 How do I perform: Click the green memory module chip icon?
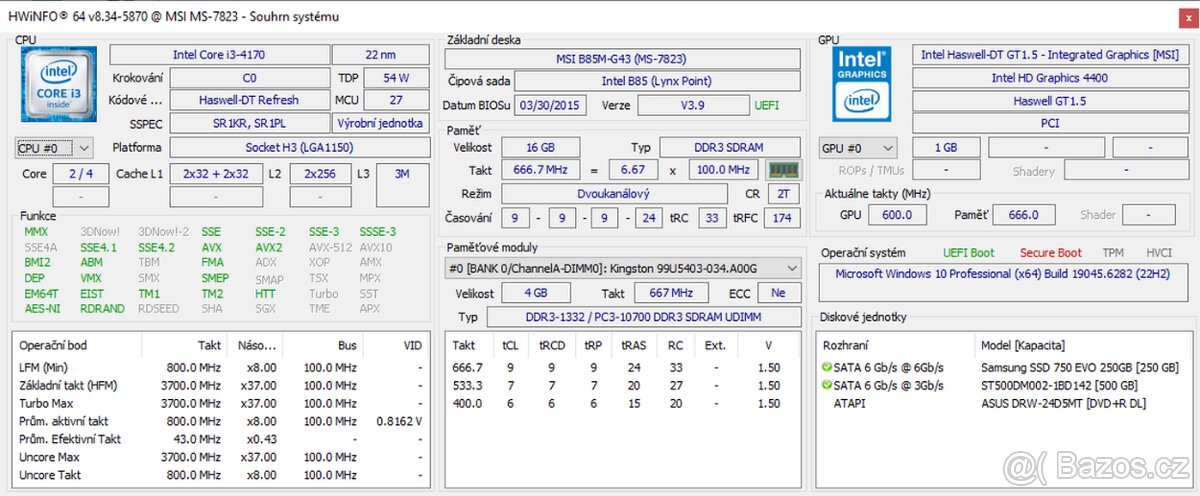tap(784, 170)
